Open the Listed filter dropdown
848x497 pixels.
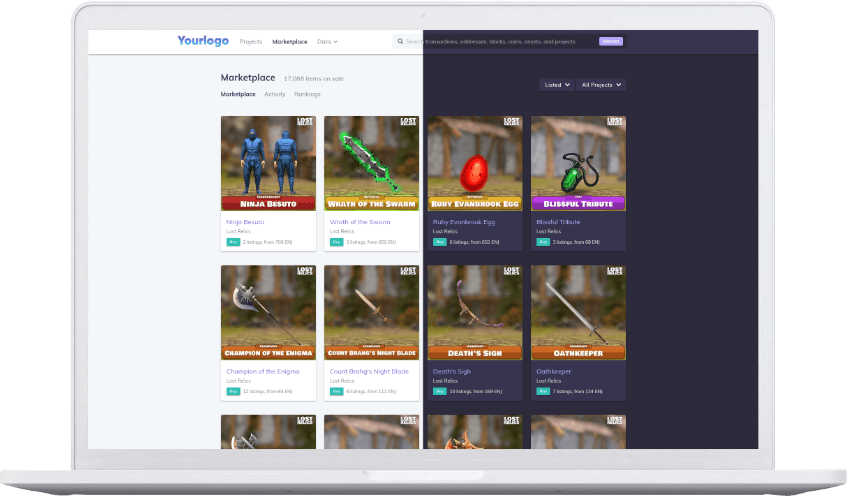point(556,85)
